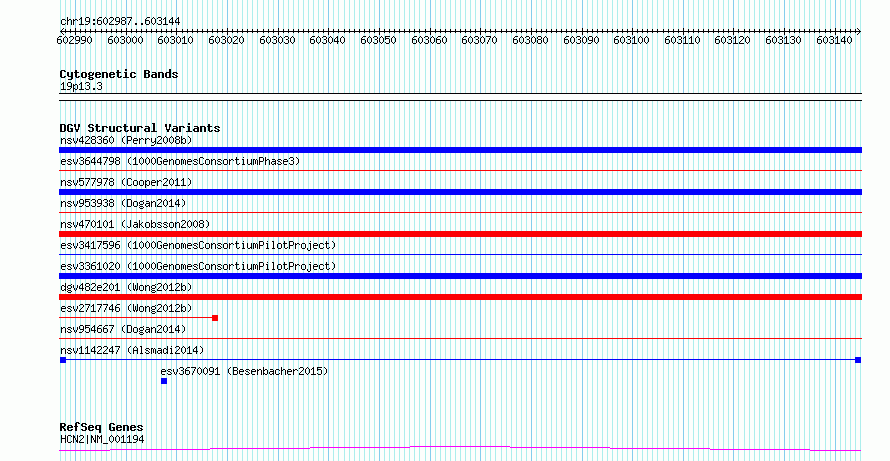Click variant label esv2717746 (Wong2012b)
This screenshot has width=890, height=461.
pyautogui.click(x=126, y=308)
